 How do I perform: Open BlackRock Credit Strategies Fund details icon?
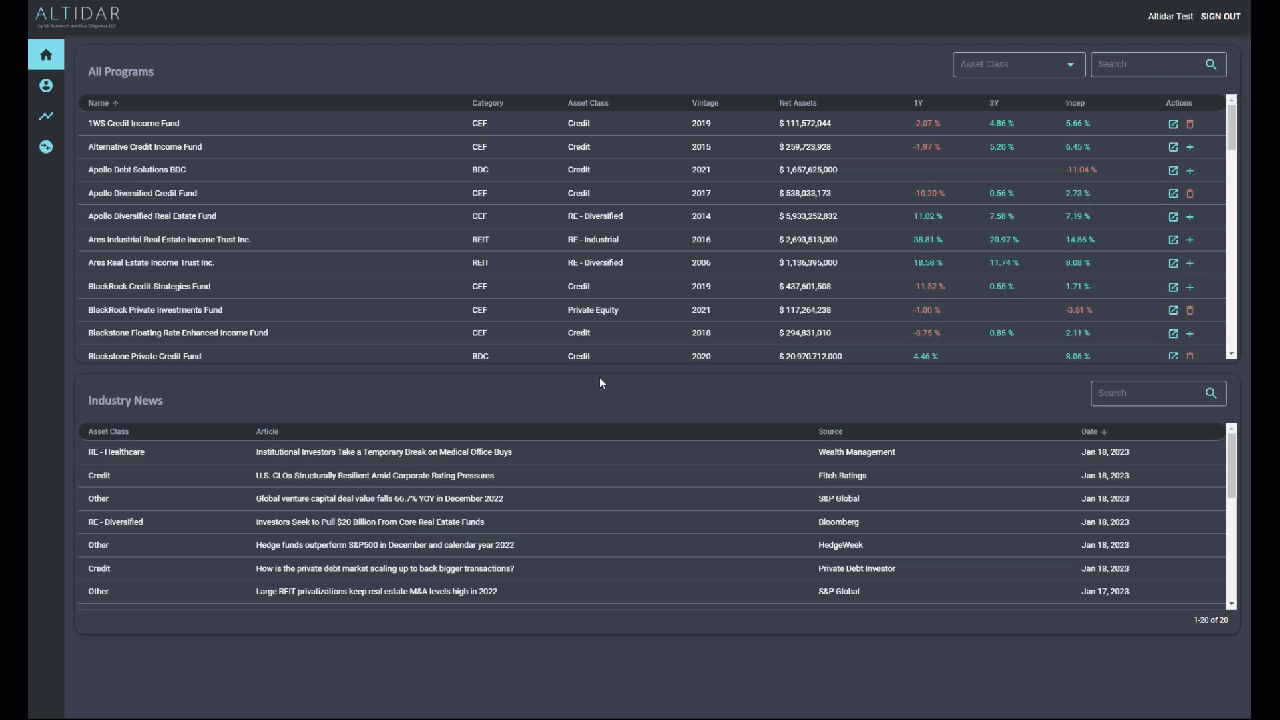1173,287
